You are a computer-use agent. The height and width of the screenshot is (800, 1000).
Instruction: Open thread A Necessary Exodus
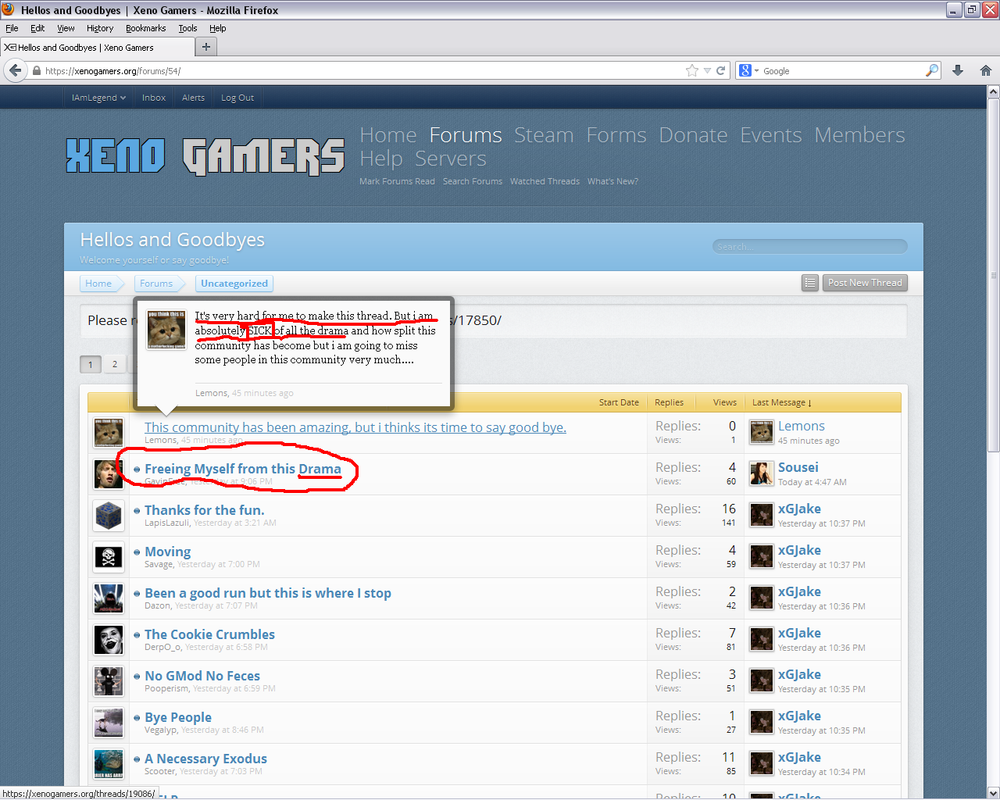coord(205,759)
